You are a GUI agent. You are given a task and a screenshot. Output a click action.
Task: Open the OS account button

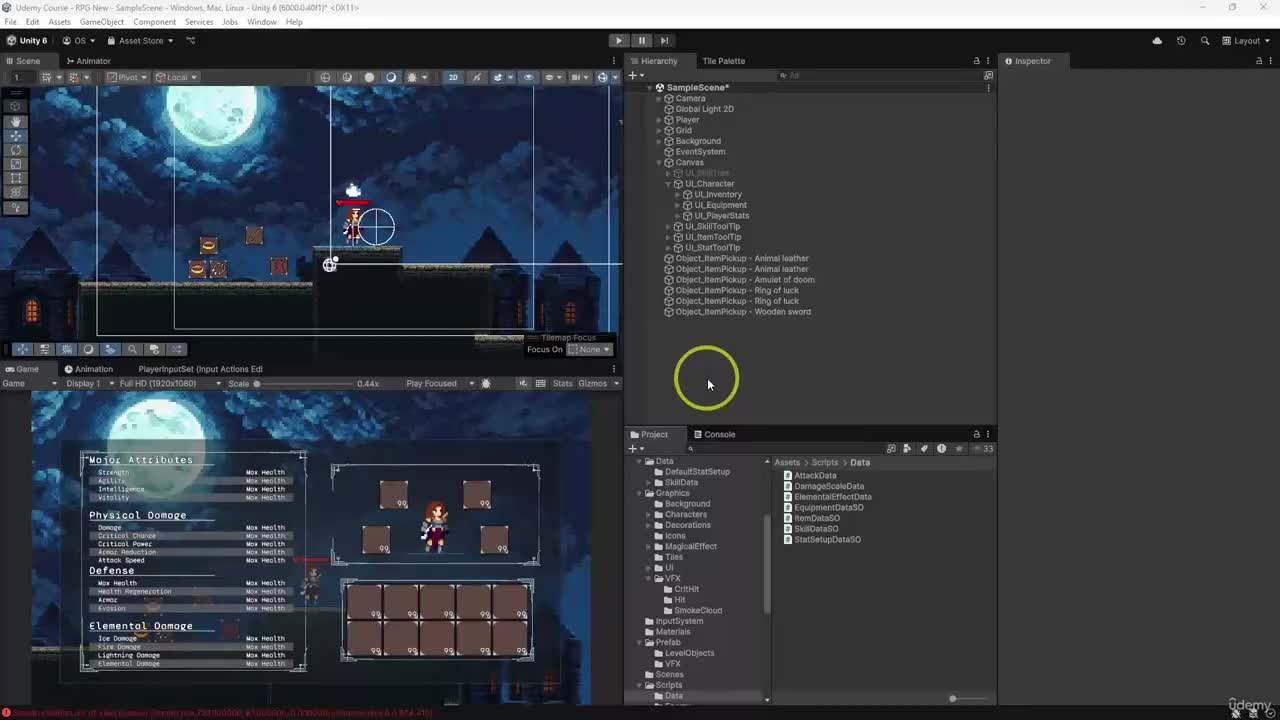(78, 41)
